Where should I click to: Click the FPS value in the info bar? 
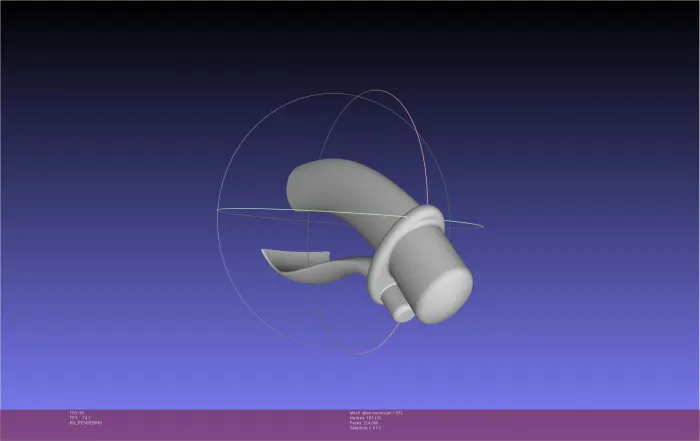pyautogui.click(x=80, y=418)
